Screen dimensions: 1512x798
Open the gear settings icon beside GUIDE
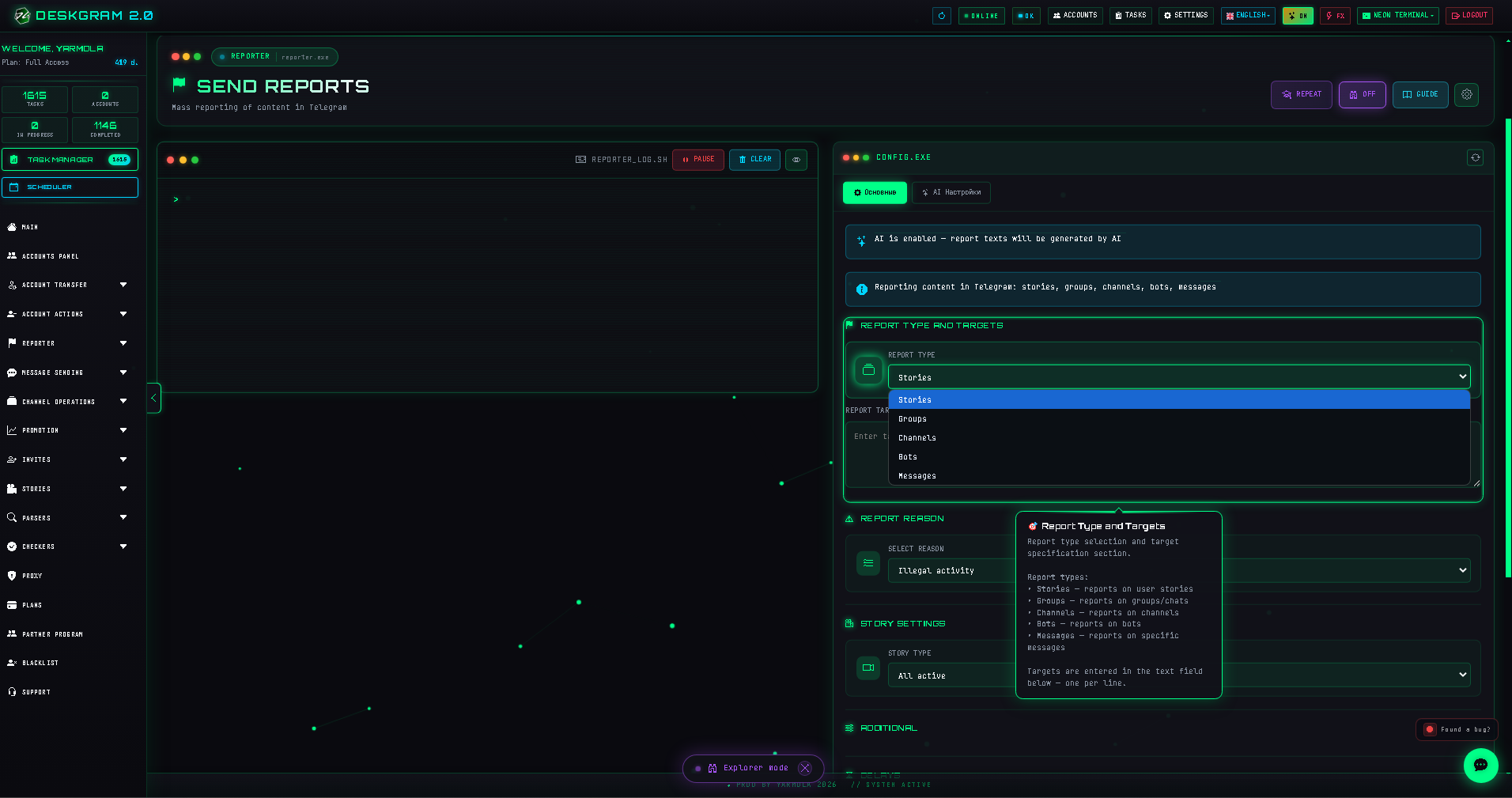point(1466,94)
